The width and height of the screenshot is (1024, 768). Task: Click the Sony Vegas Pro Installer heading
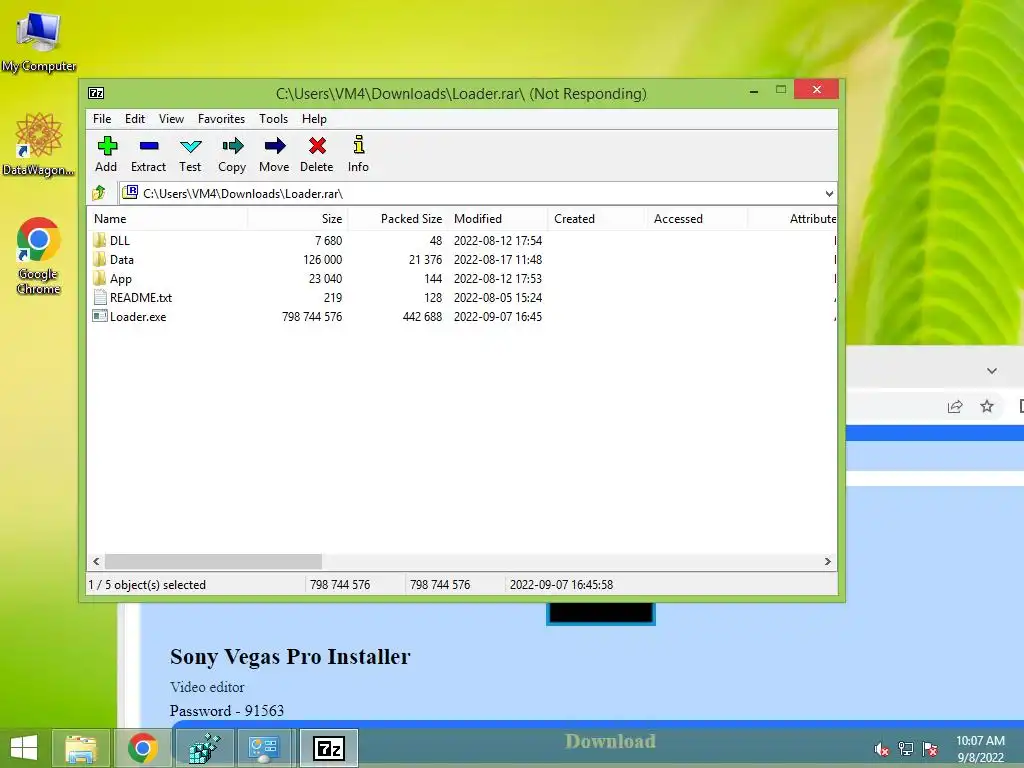[290, 656]
